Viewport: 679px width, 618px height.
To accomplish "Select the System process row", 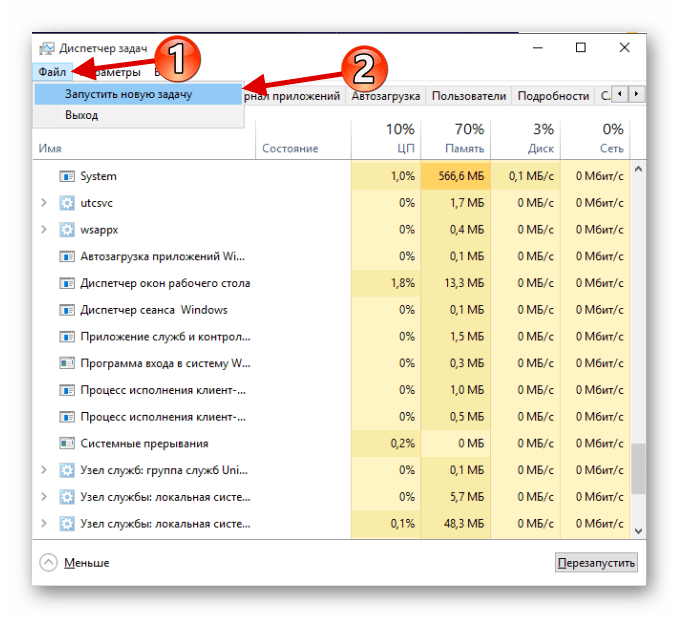I will coord(331,176).
